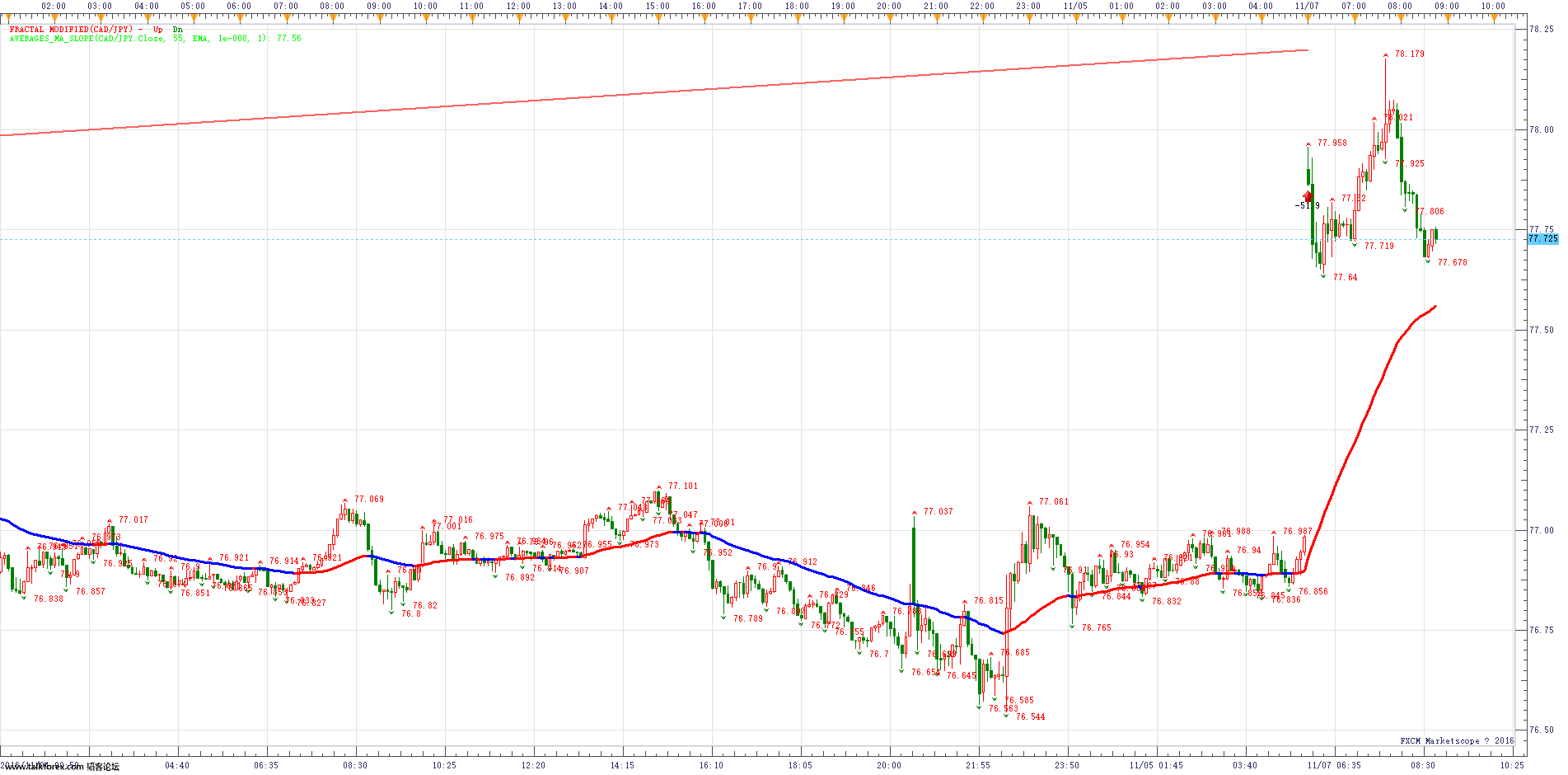Click the orange marker below 11/07 date
The image size is (1568, 775).
click(x=1307, y=16)
